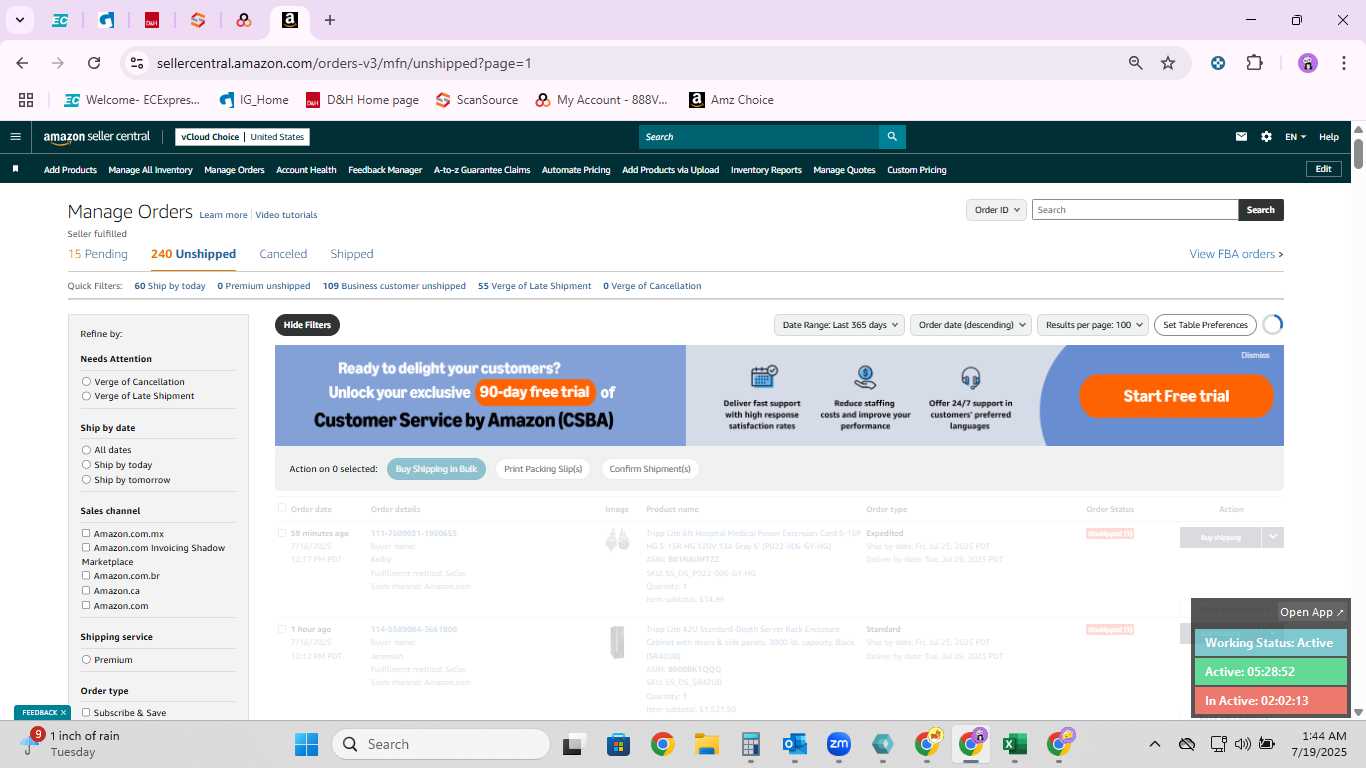Click the Seller Central search magnifier button
The image size is (1366, 768).
point(892,137)
